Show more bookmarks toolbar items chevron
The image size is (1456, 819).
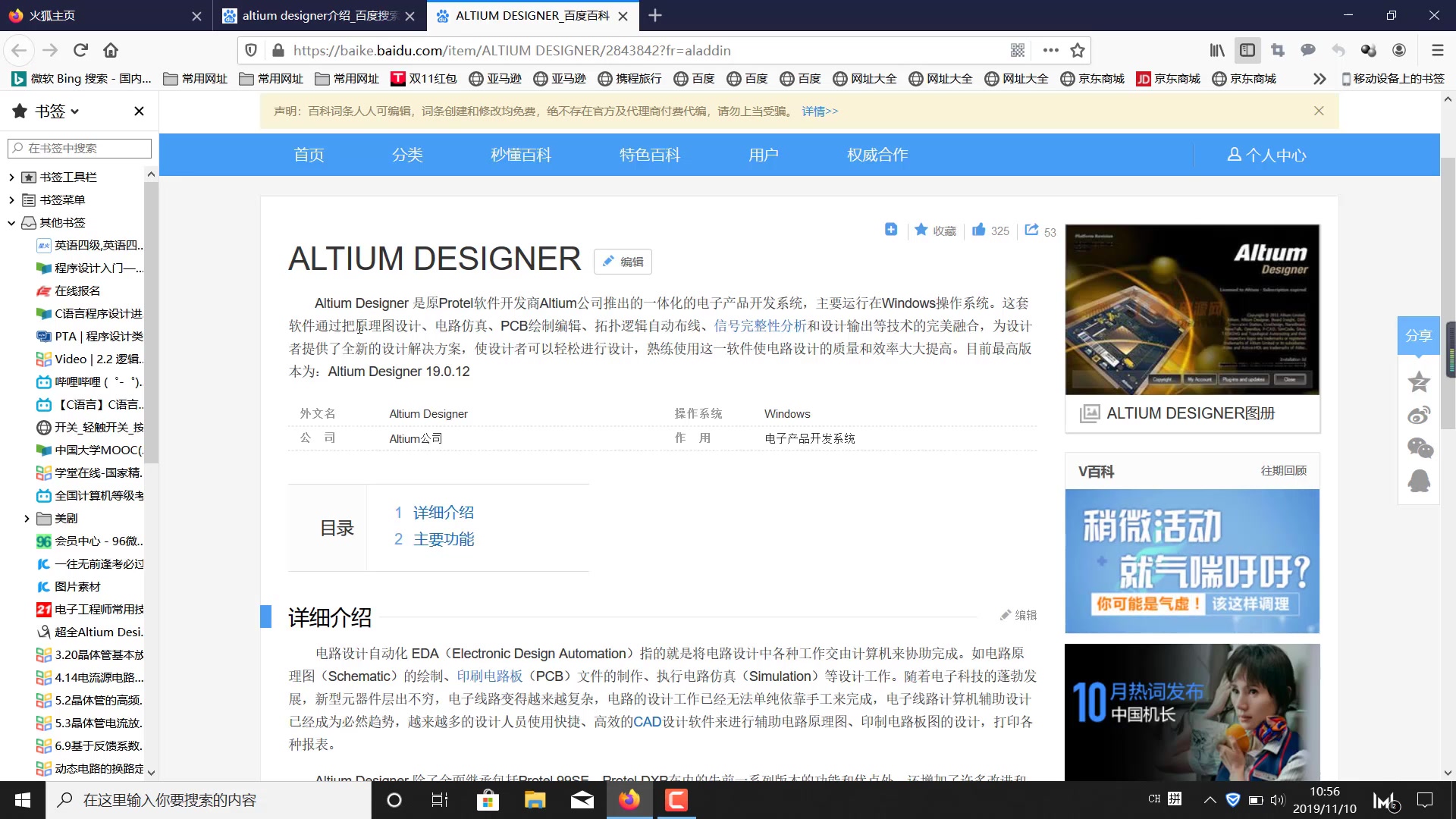coord(1319,79)
